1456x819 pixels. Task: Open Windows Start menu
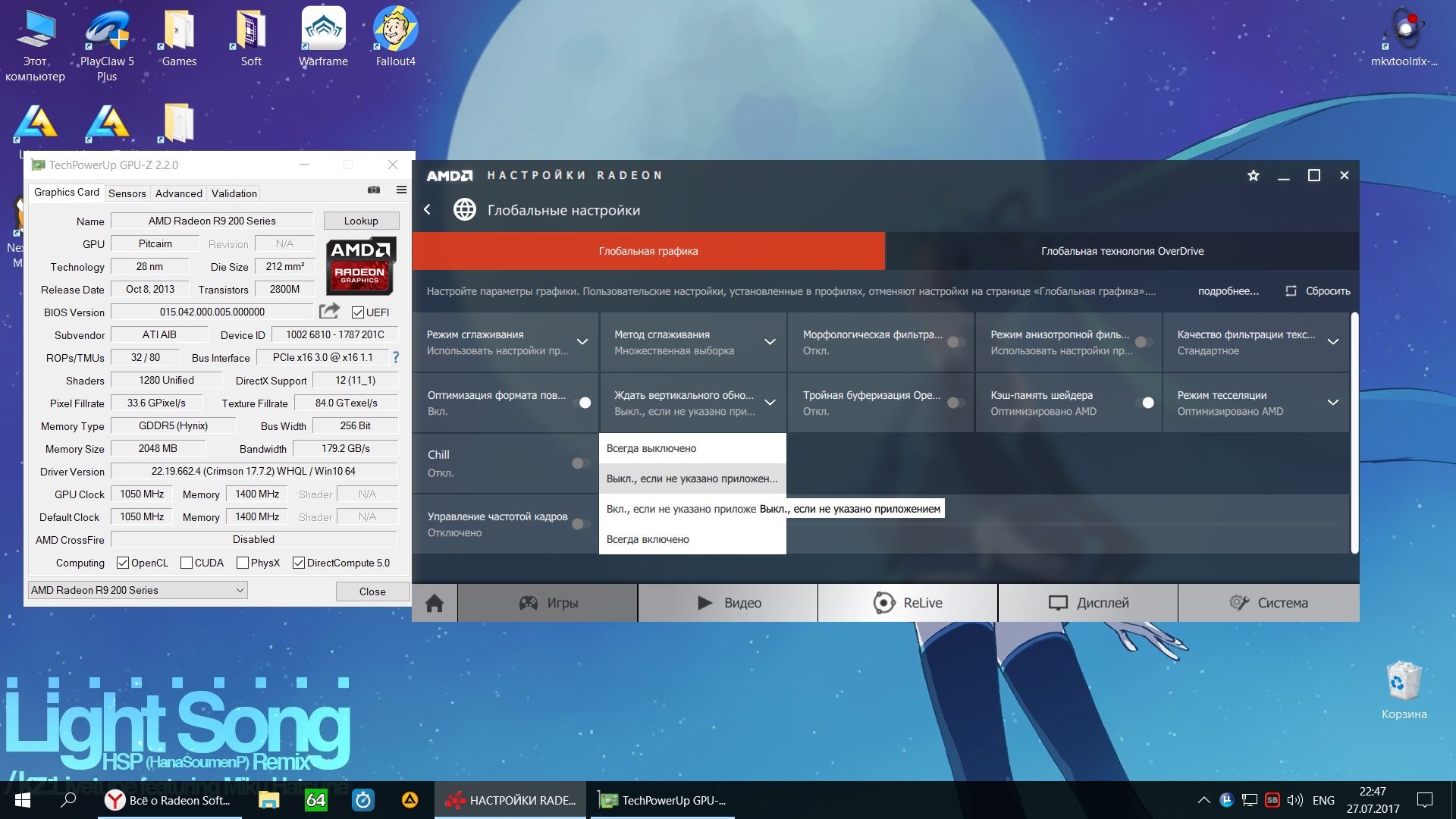(x=22, y=800)
